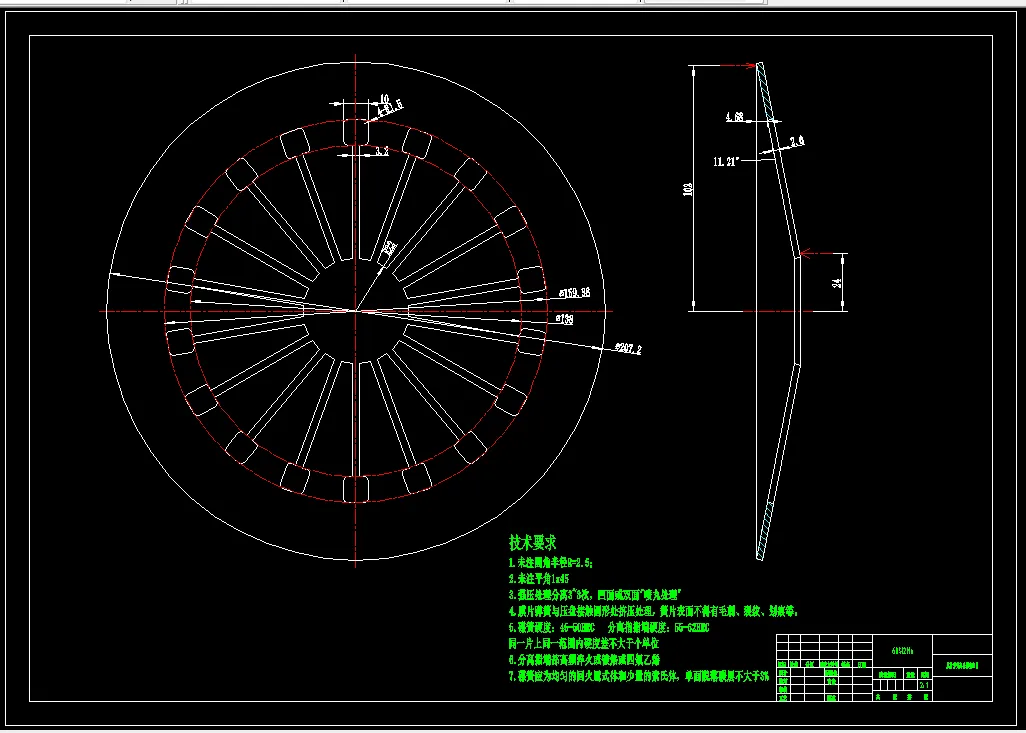This screenshot has width=1026, height=733.
Task: Select note 5 about hardness 45-50HRC
Action: (x=609, y=627)
